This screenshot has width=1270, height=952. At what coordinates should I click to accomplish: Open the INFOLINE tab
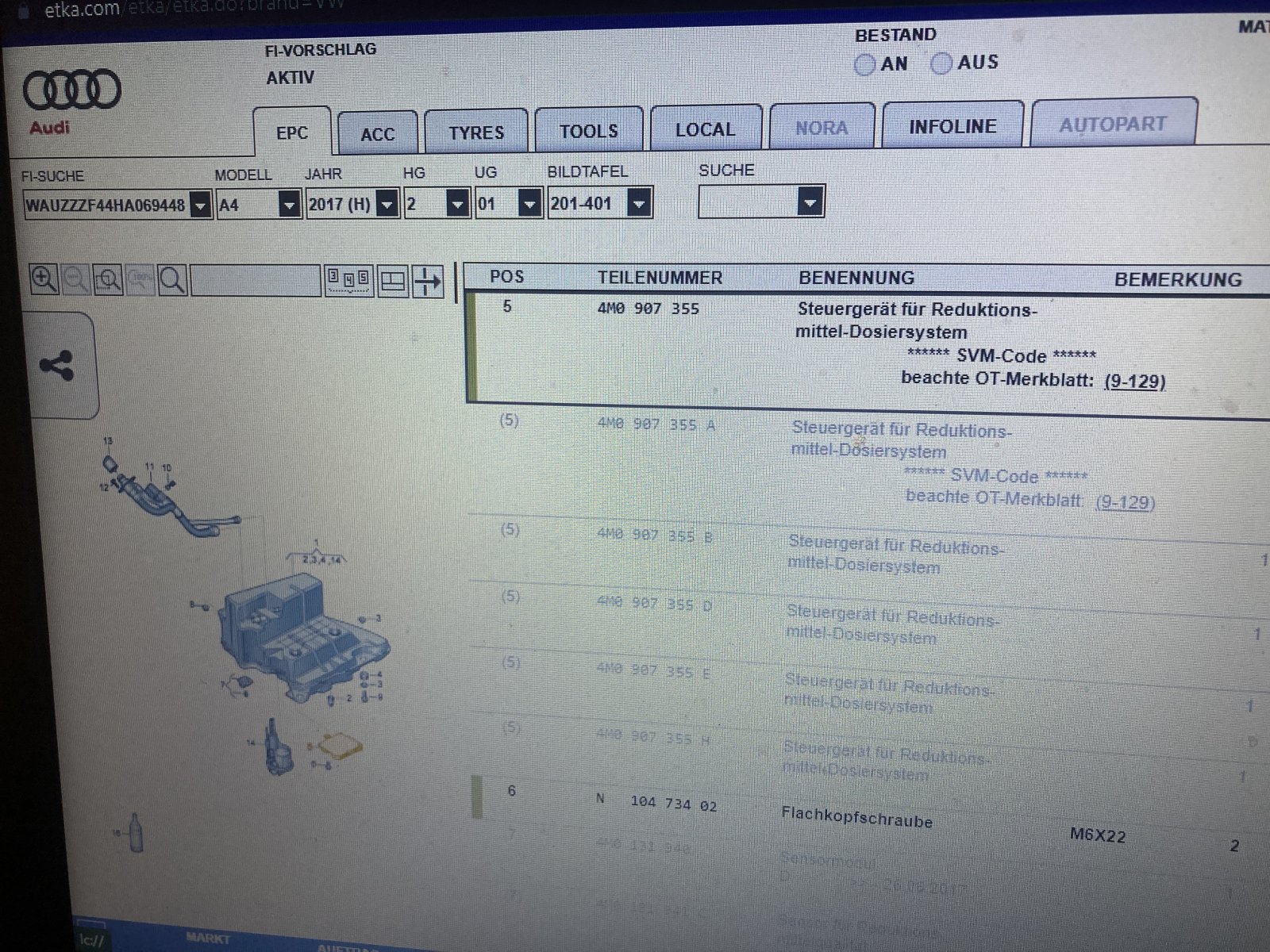point(952,125)
